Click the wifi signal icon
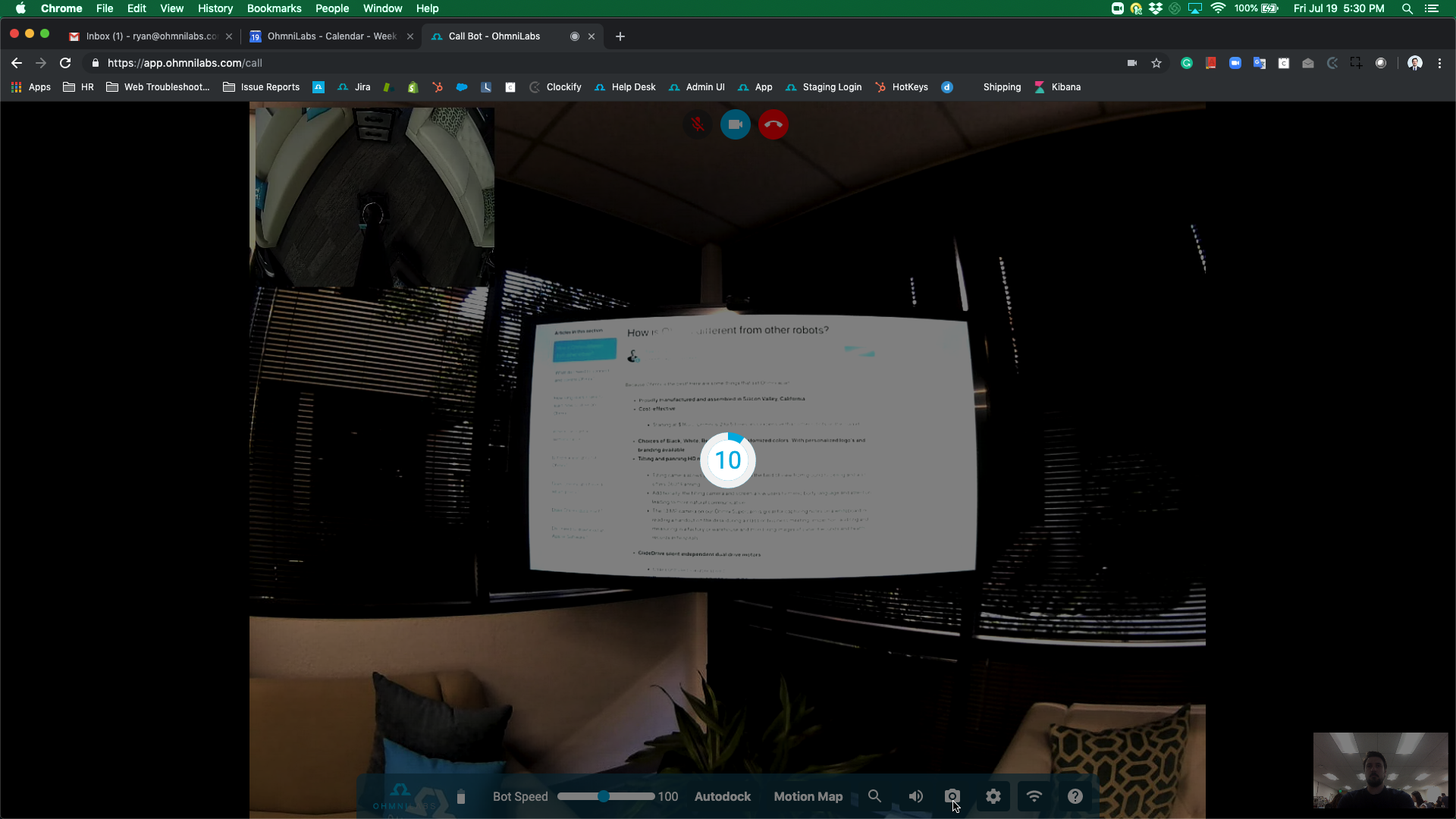The image size is (1456, 819). [x=1034, y=796]
